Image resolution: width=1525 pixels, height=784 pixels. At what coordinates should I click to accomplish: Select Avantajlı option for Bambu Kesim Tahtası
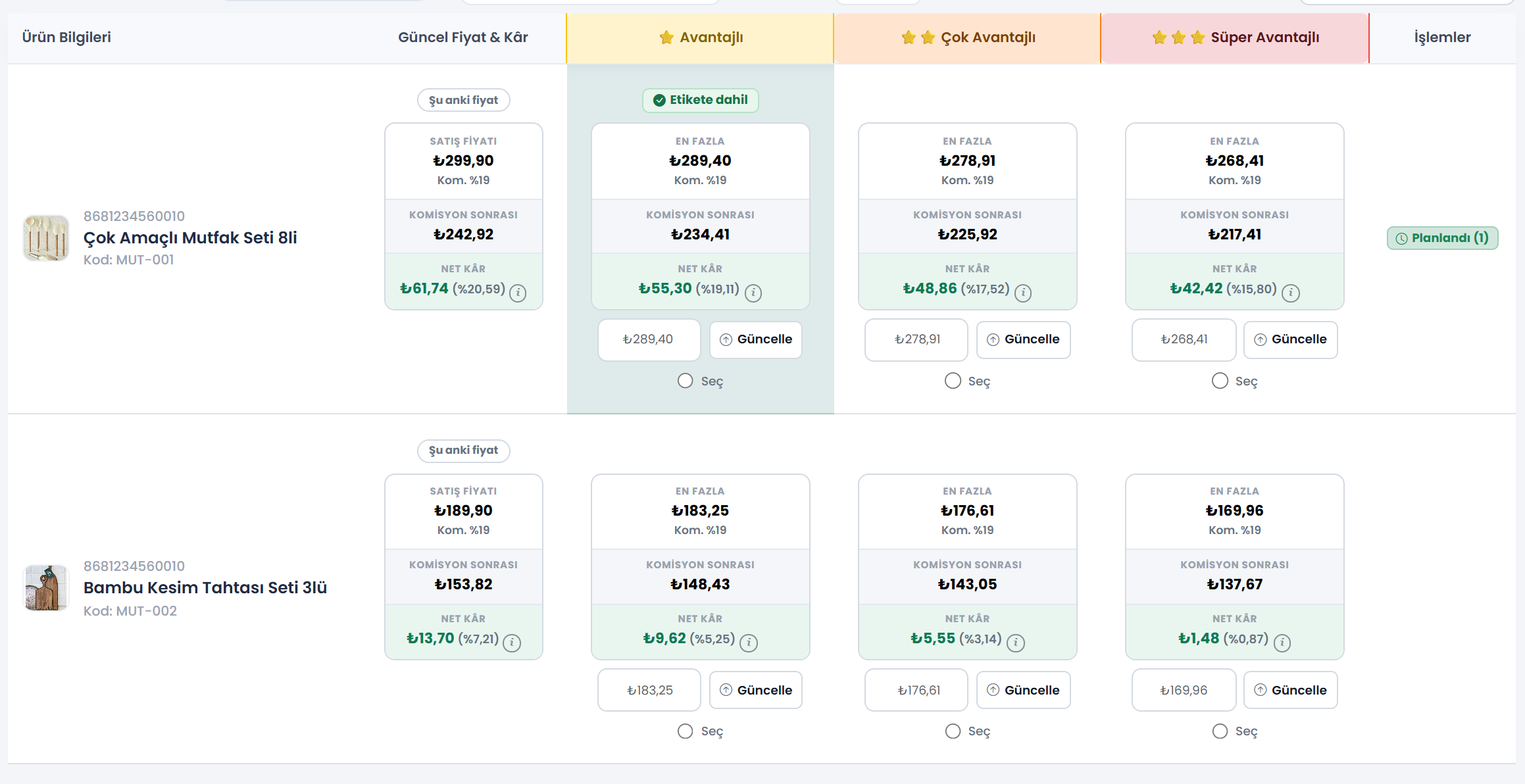click(x=686, y=731)
